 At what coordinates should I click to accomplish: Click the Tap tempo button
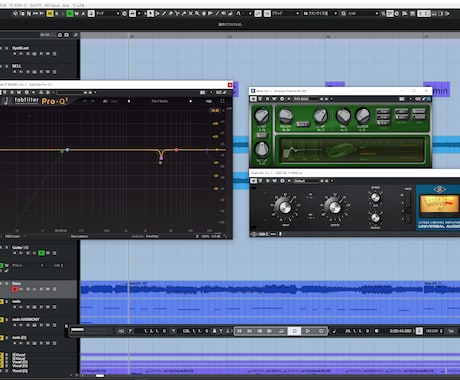(451, 331)
